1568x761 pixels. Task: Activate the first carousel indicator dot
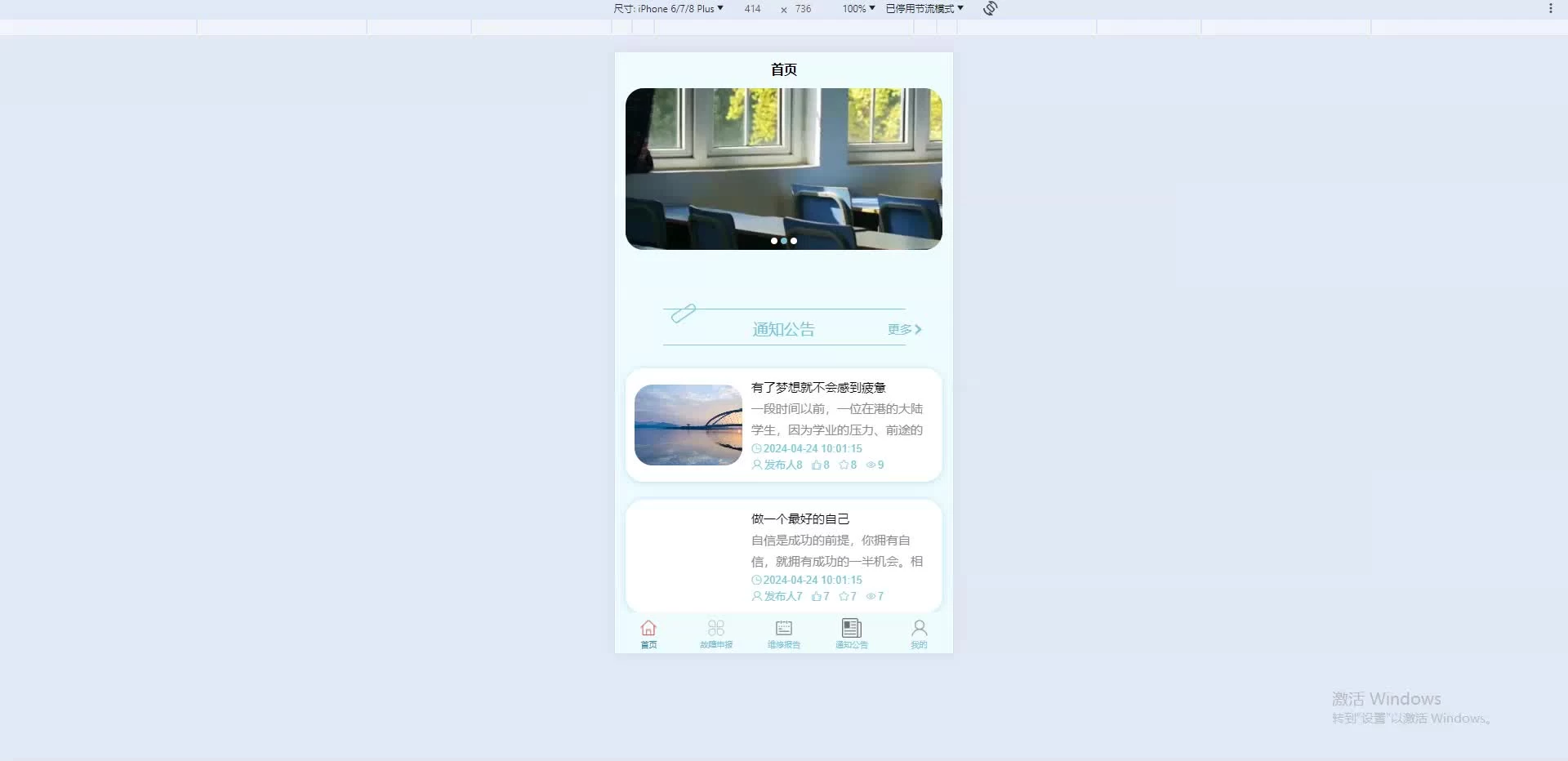pyautogui.click(x=775, y=241)
